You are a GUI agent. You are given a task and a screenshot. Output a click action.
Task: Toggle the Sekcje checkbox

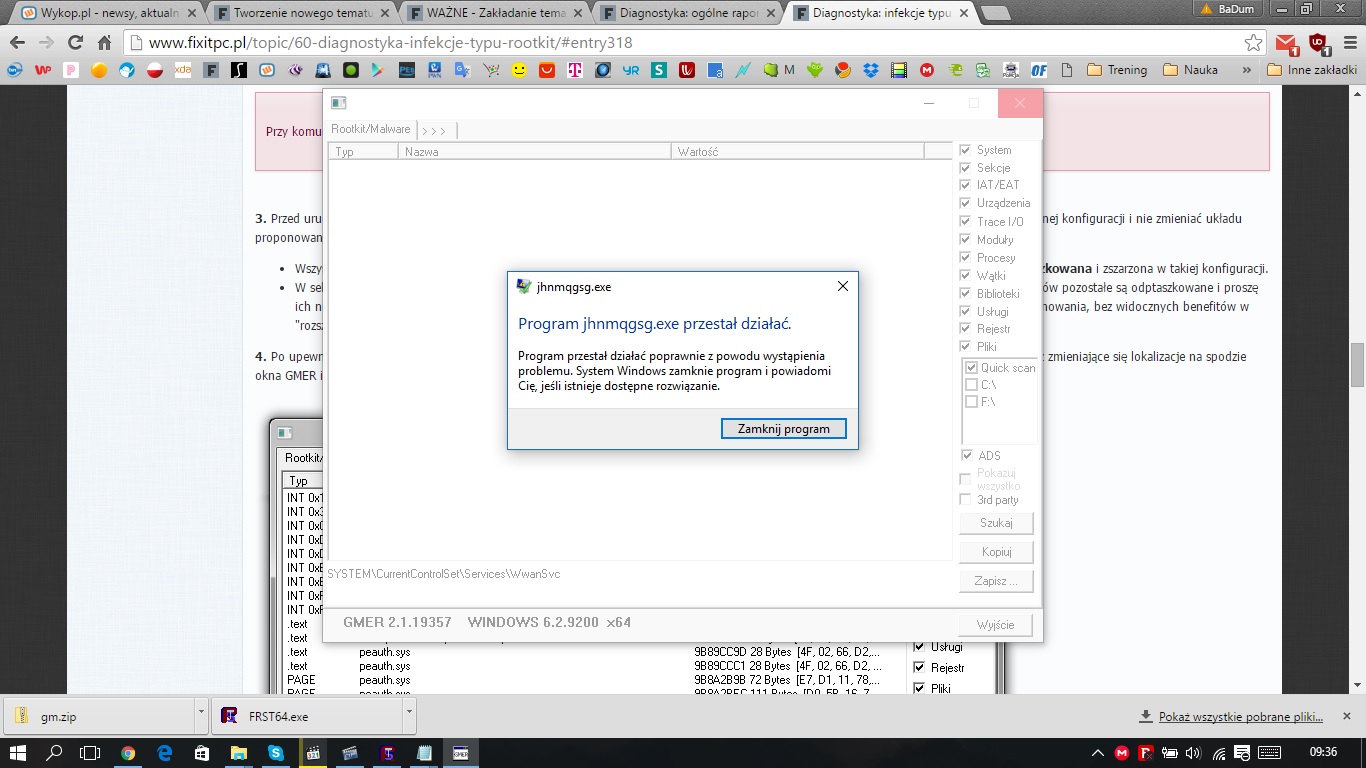965,168
